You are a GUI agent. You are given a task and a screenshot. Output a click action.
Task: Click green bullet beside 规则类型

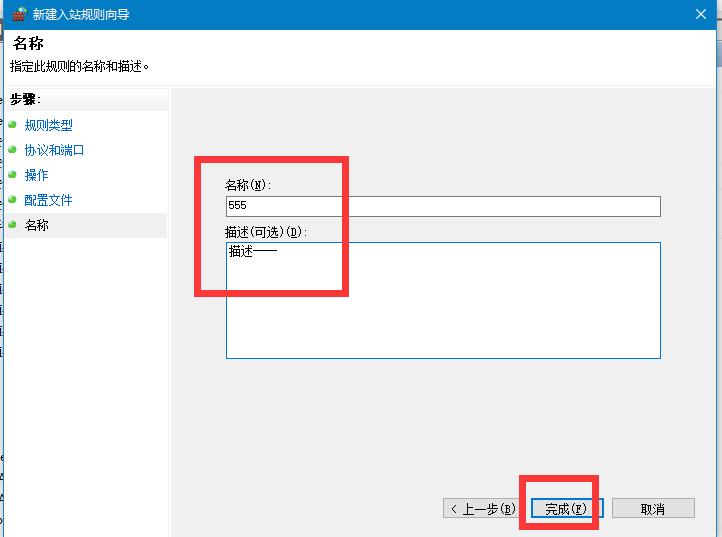[x=12, y=124]
